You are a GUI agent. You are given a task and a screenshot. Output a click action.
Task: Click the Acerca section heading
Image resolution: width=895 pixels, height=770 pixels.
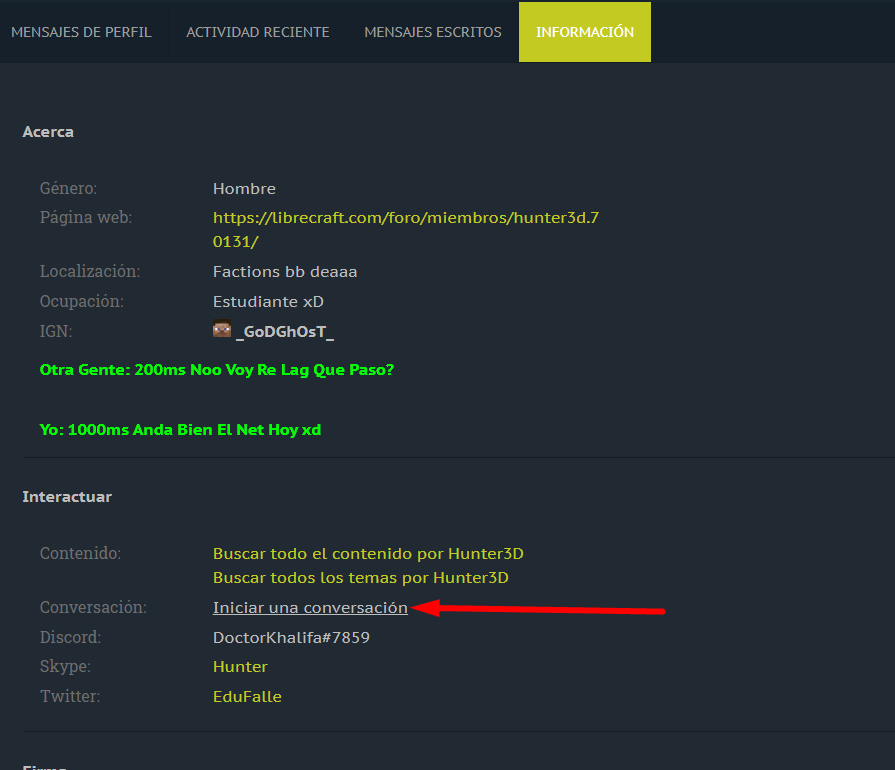[48, 132]
